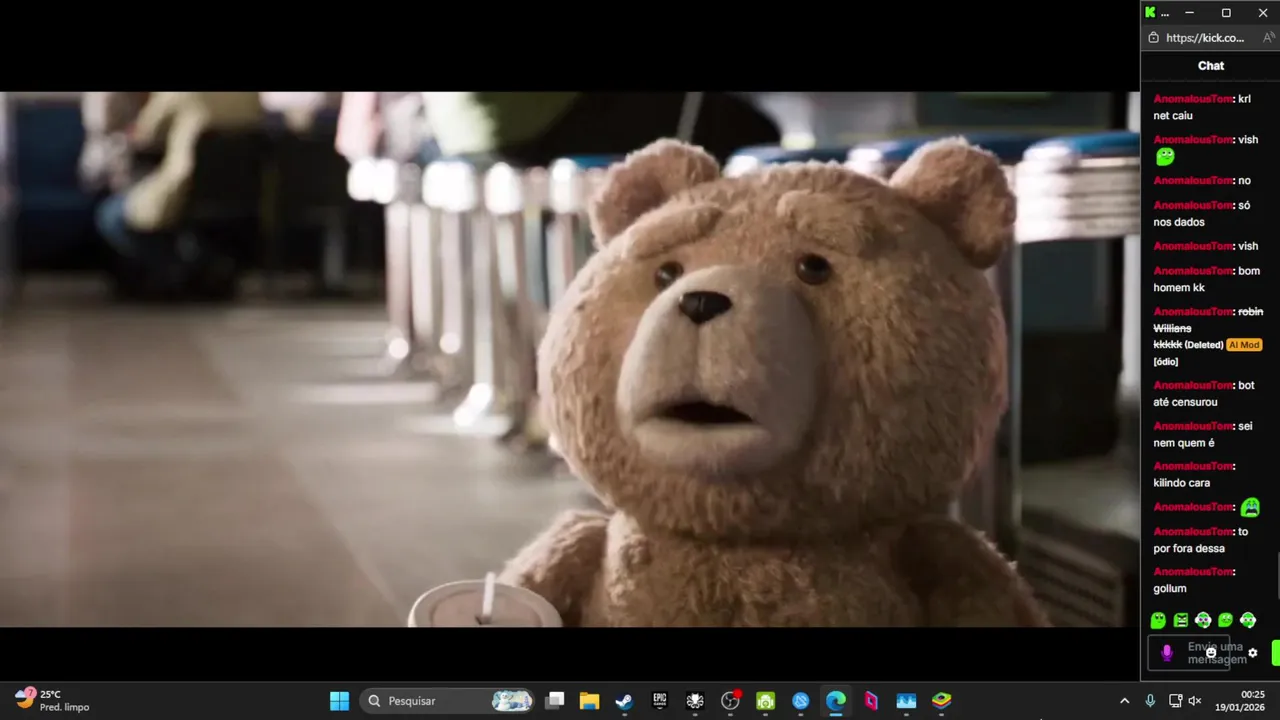1280x720 pixels.
Task: Click the green emote in the 'vish' message
Action: tap(1164, 157)
